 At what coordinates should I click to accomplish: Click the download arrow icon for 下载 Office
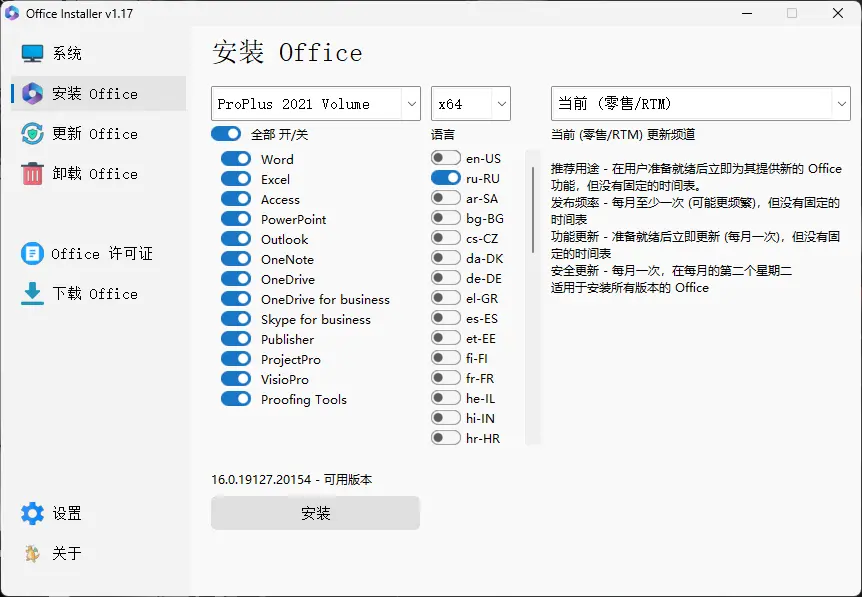32,294
